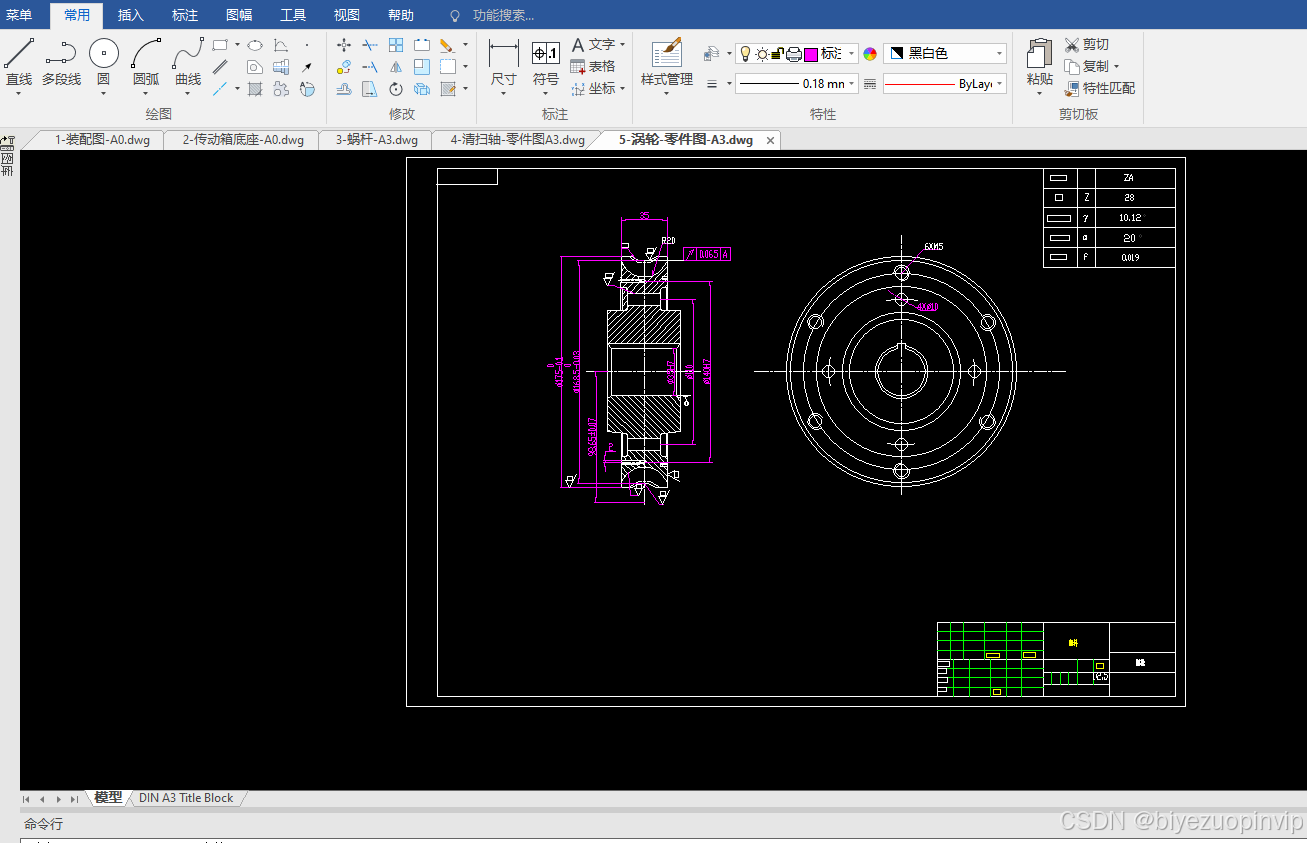Screen dimensions: 1307x843
Task: Switch to DIN A3 Title Block layout
Action: [x=186, y=798]
